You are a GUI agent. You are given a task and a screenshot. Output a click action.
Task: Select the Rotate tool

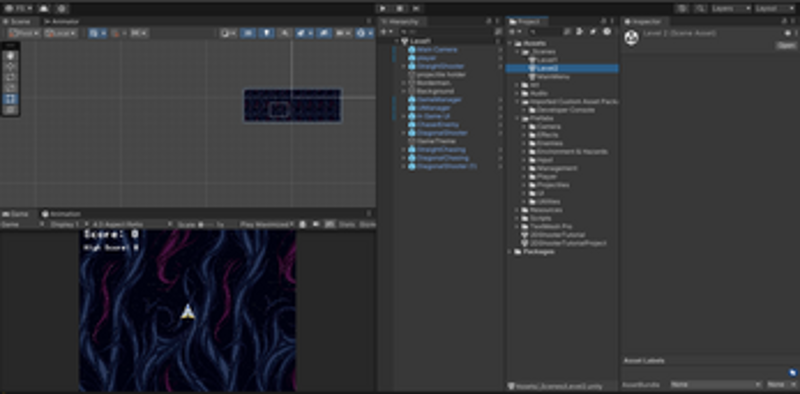(11, 77)
